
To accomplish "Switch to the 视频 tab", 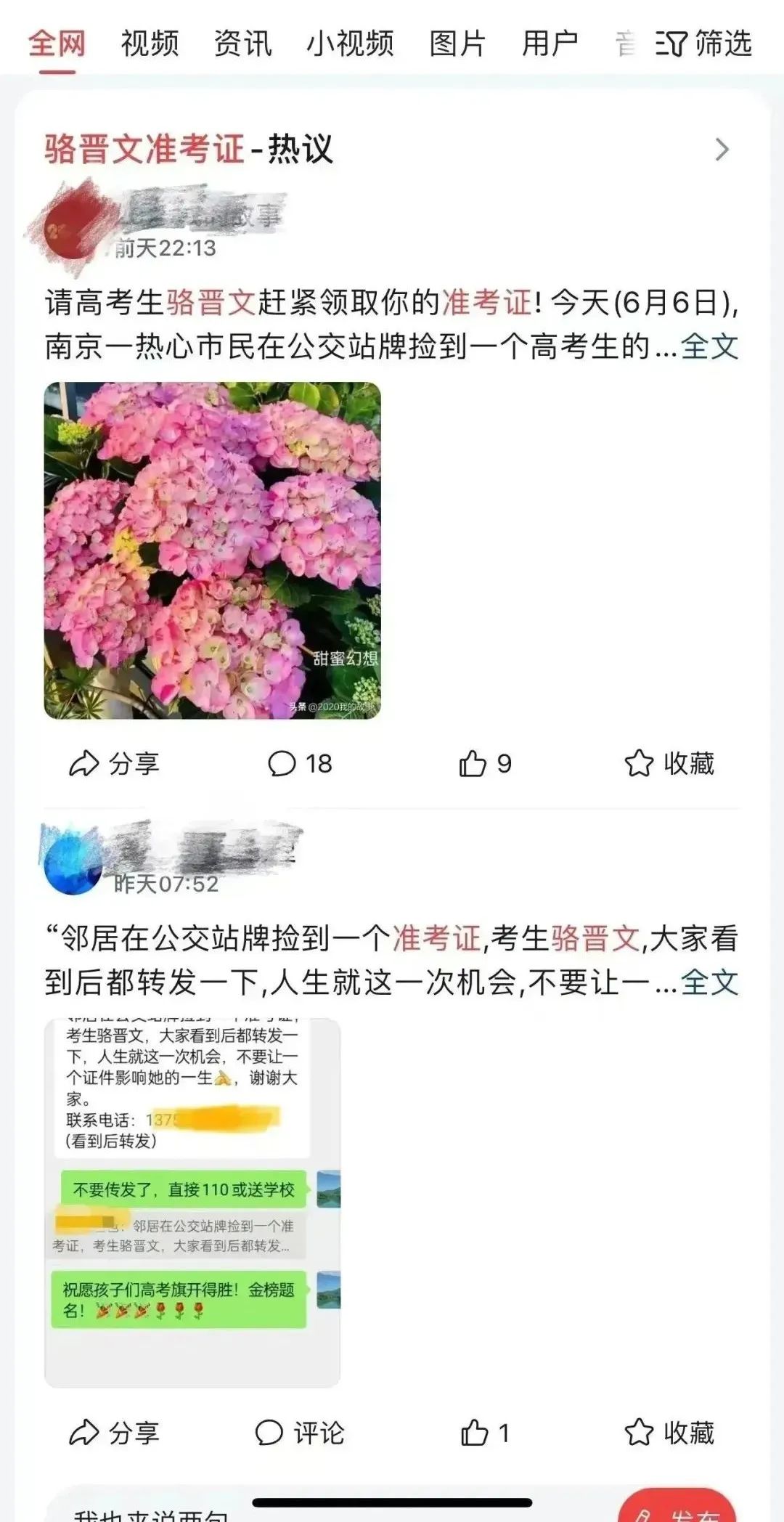I will (x=150, y=44).
